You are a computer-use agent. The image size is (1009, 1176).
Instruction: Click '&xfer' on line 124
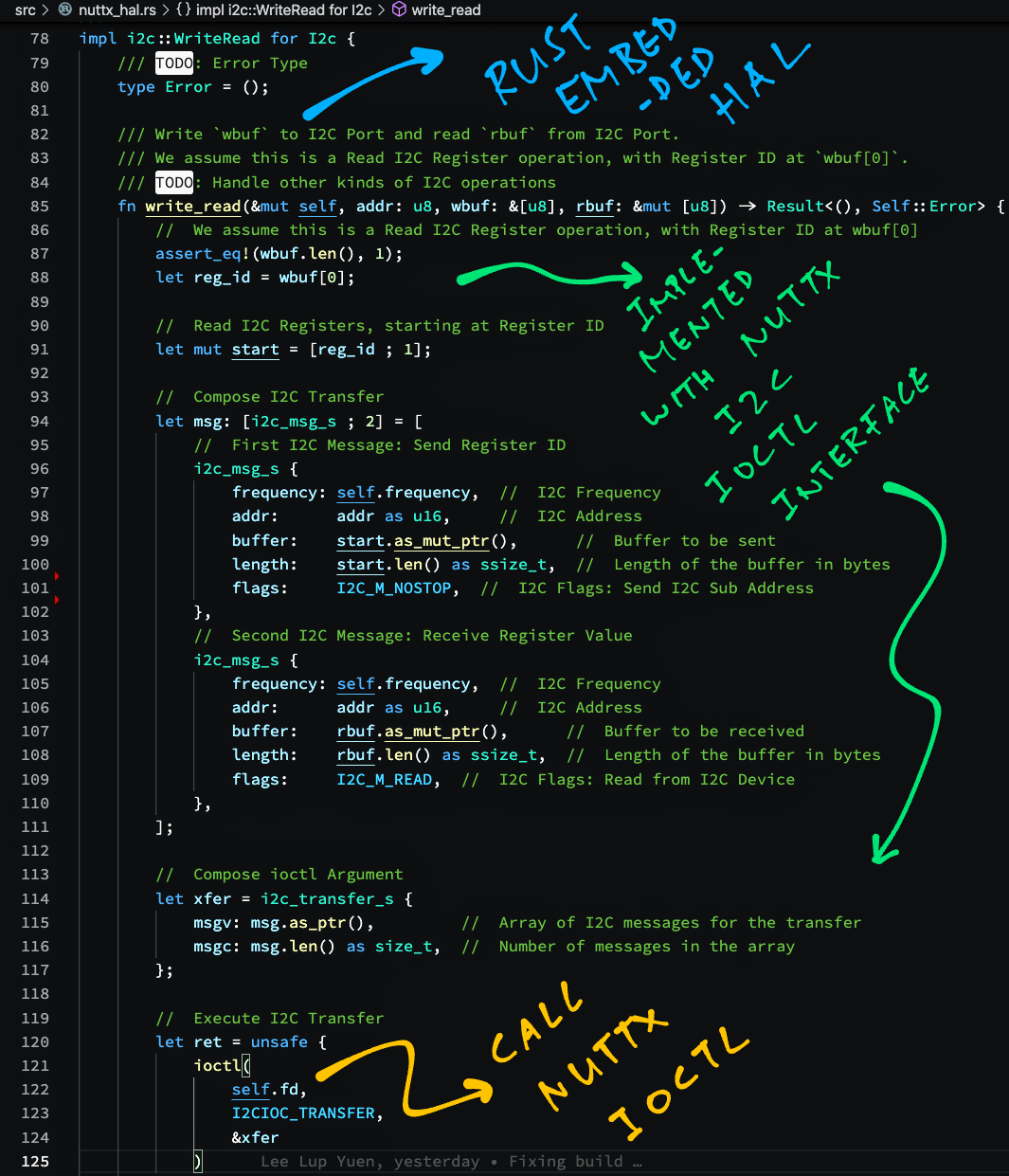256,1137
